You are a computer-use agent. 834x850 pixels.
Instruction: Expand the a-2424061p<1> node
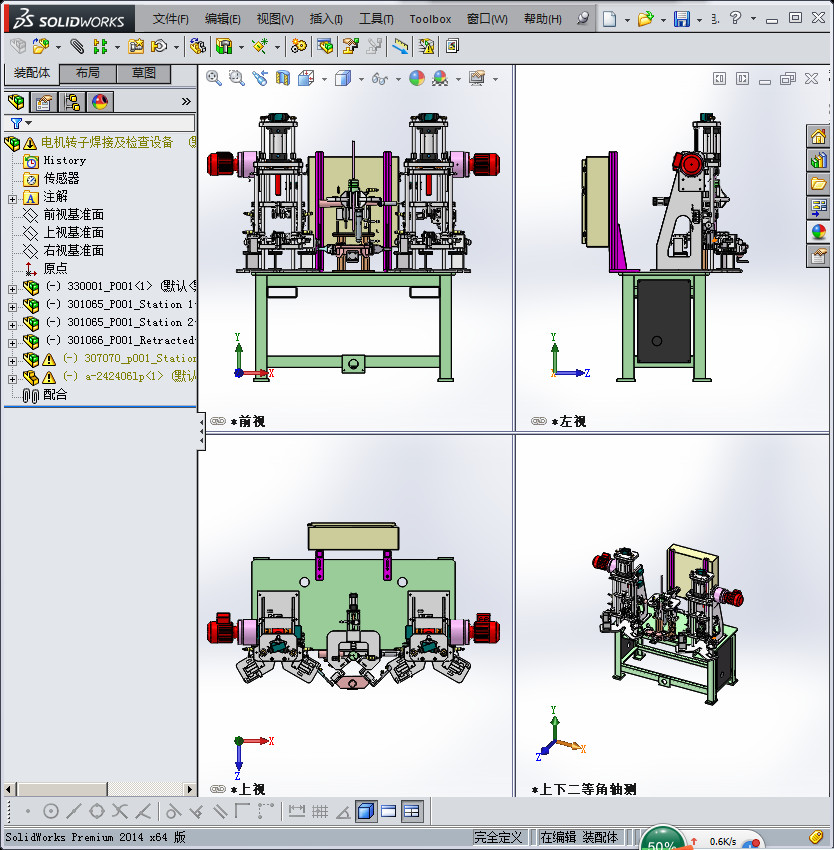tap(12, 379)
